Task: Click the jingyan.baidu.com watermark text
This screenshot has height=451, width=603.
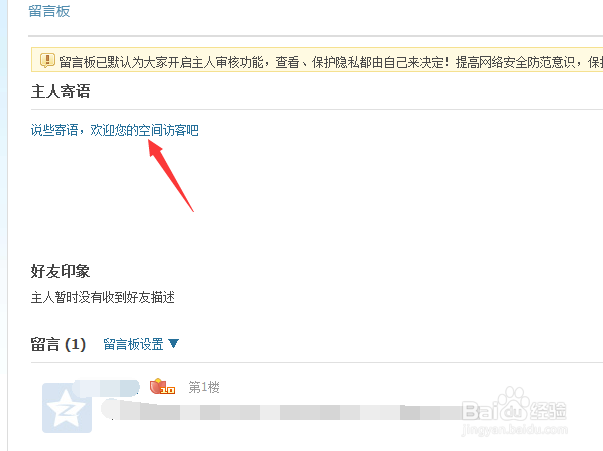Action: pyautogui.click(x=515, y=429)
